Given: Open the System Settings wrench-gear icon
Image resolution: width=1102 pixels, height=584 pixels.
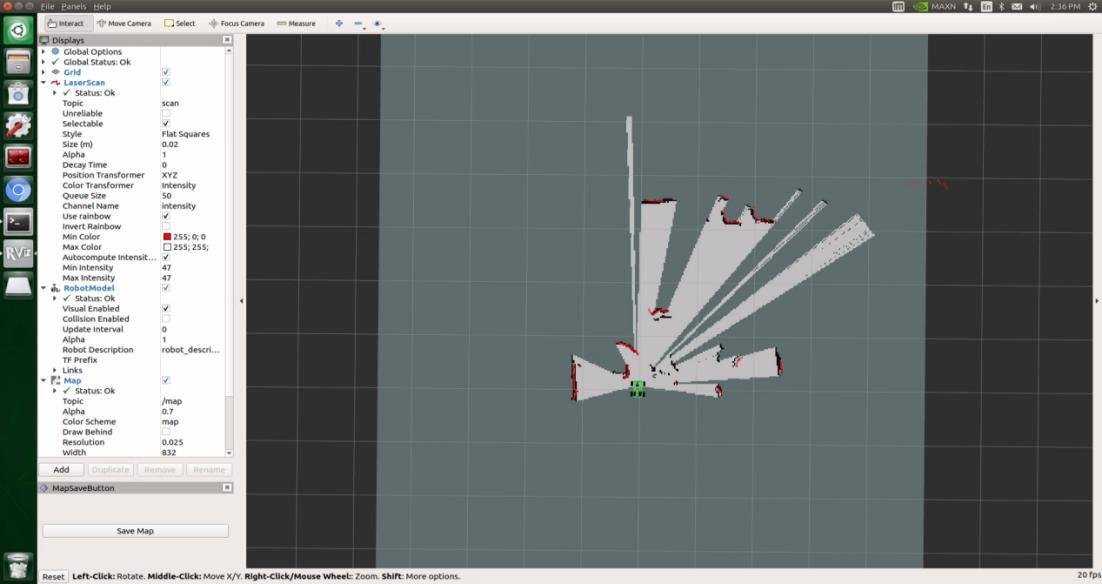Looking at the screenshot, I should 18,126.
